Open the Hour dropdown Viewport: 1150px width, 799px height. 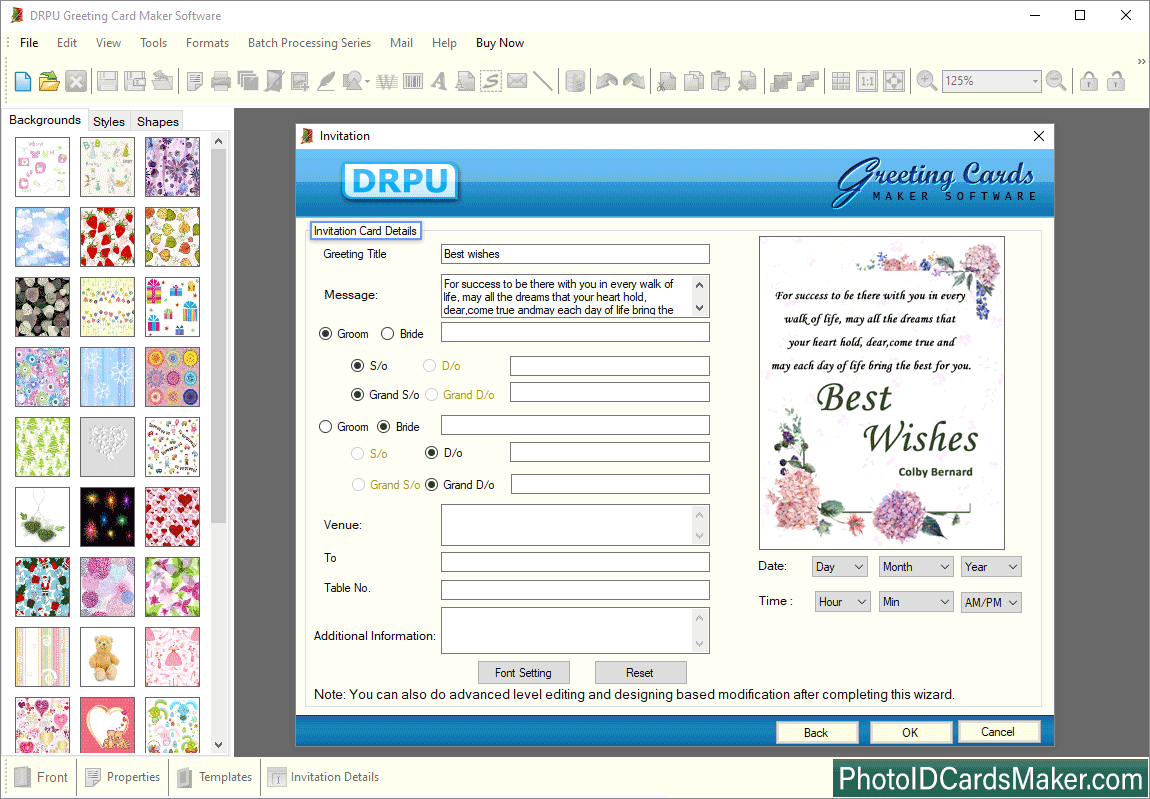click(842, 602)
